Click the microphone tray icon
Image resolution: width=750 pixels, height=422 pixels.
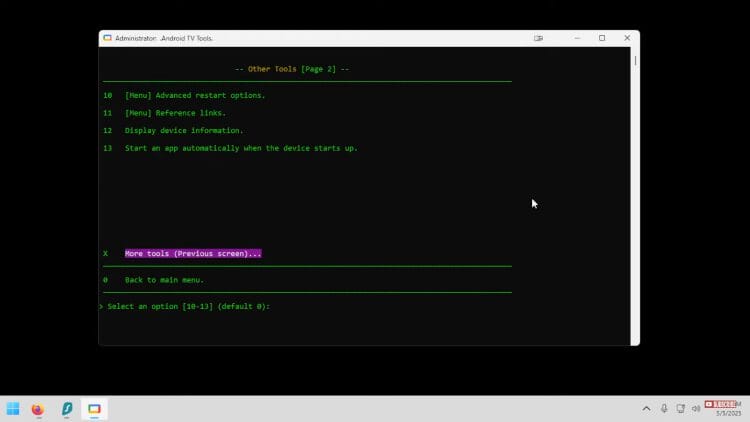click(664, 409)
